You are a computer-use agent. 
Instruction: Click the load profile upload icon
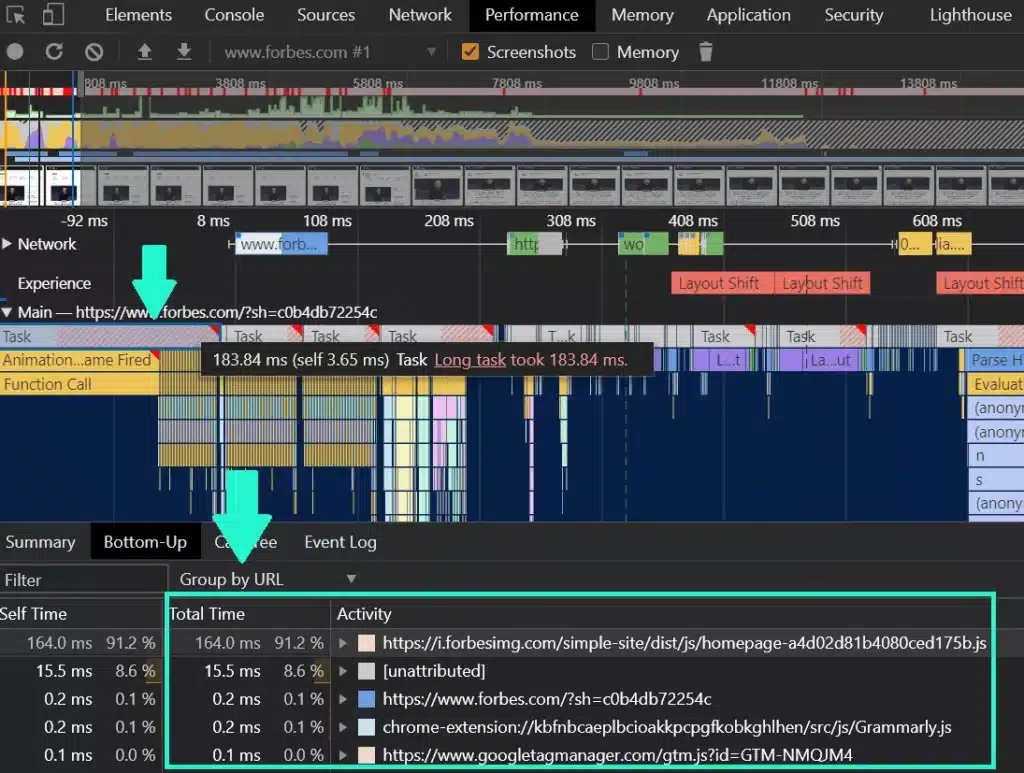[x=144, y=52]
